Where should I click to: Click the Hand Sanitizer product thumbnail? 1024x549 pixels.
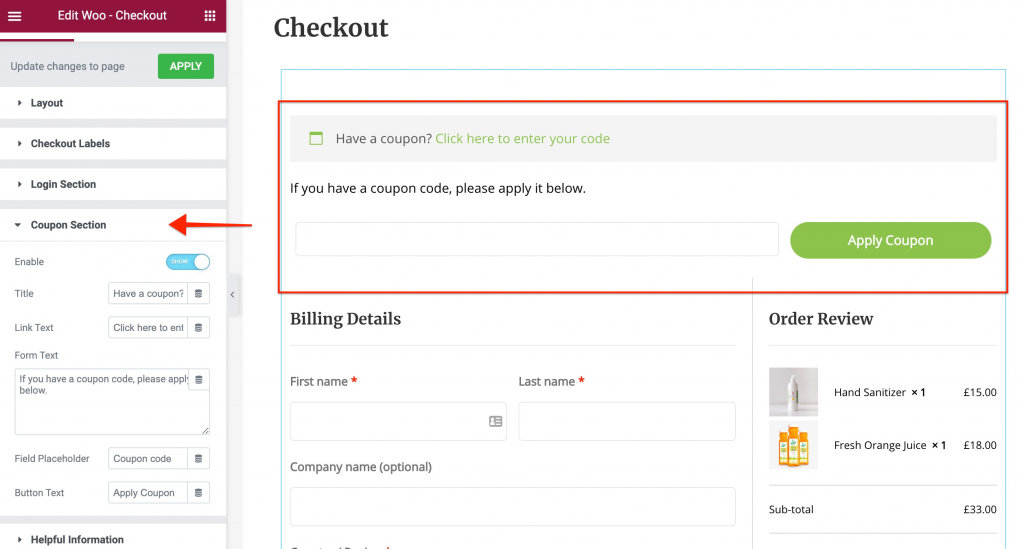pyautogui.click(x=793, y=392)
